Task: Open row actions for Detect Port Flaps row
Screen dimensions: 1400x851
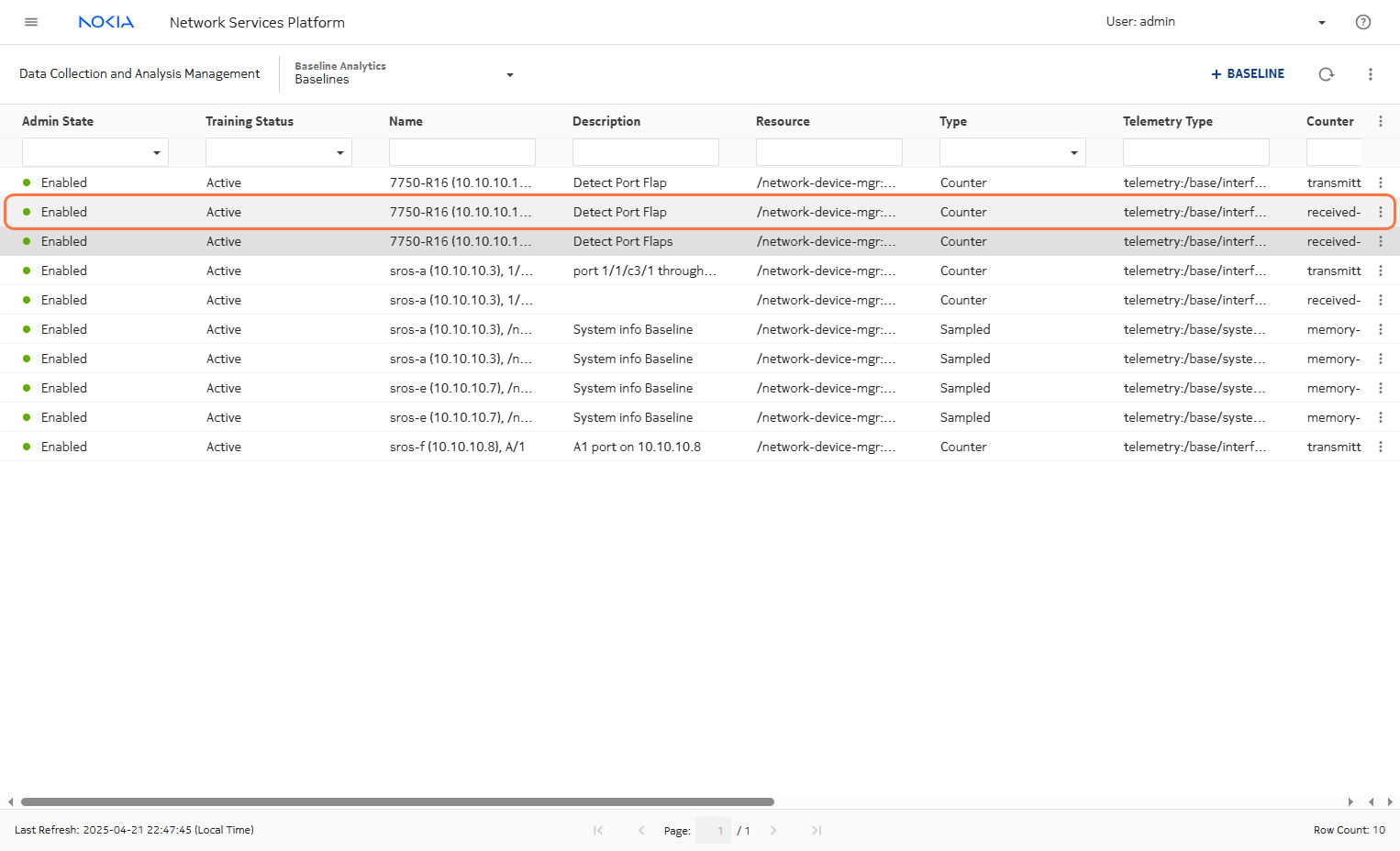Action: click(1380, 241)
